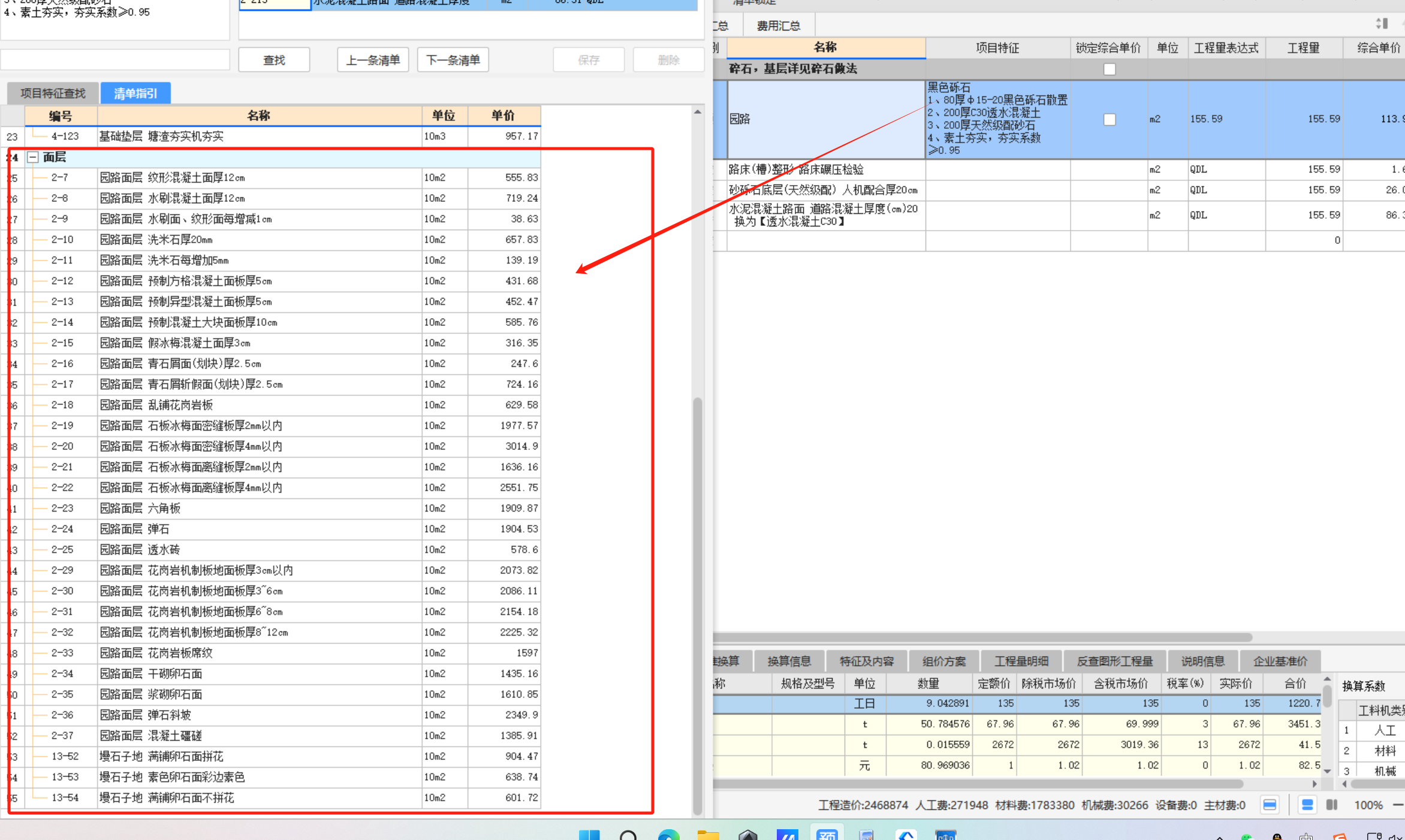The image size is (1405, 840).
Task: Click the QQ penguin tray icon
Action: (x=1277, y=836)
